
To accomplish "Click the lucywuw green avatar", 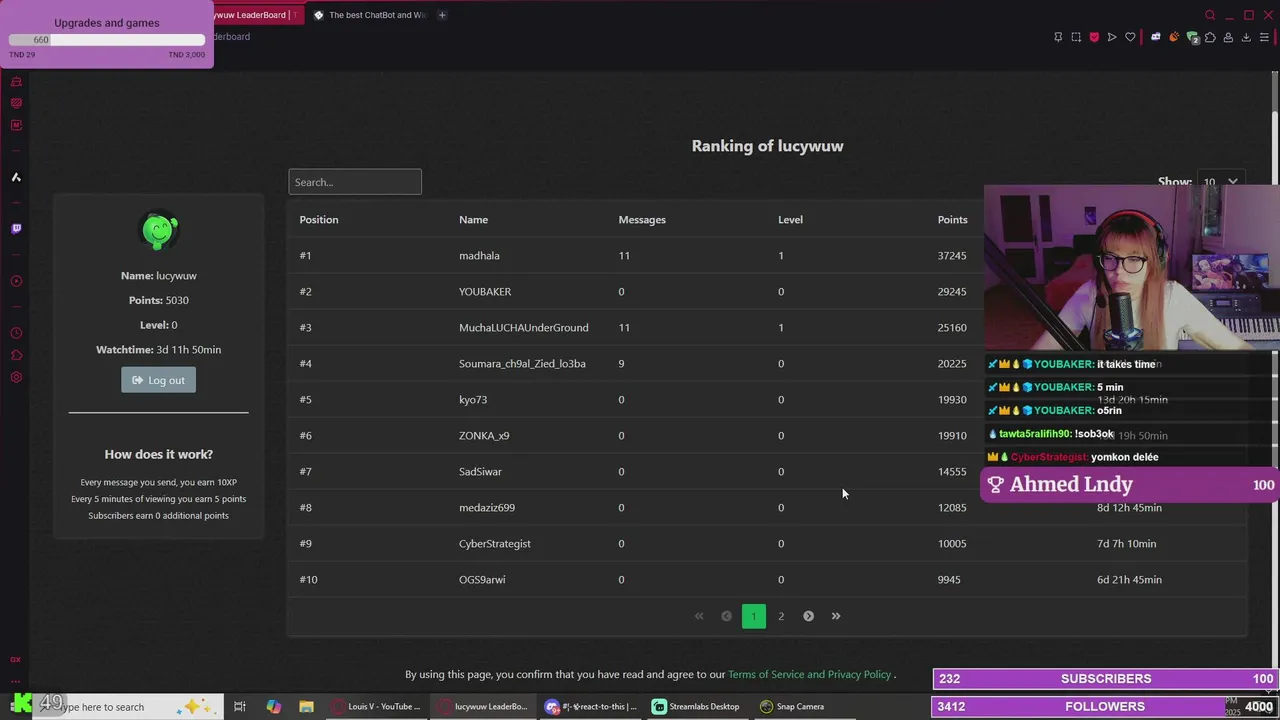I will click(158, 231).
